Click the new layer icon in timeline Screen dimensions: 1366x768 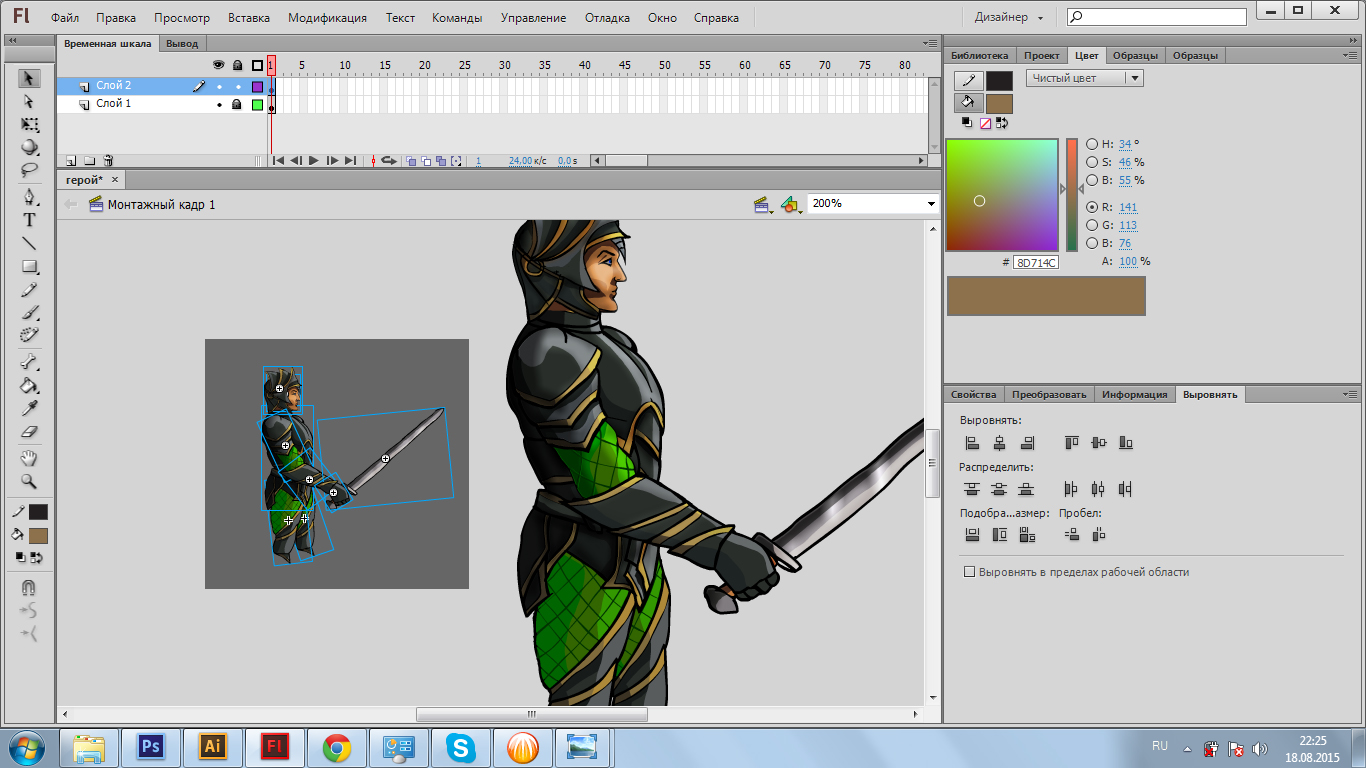[71, 160]
